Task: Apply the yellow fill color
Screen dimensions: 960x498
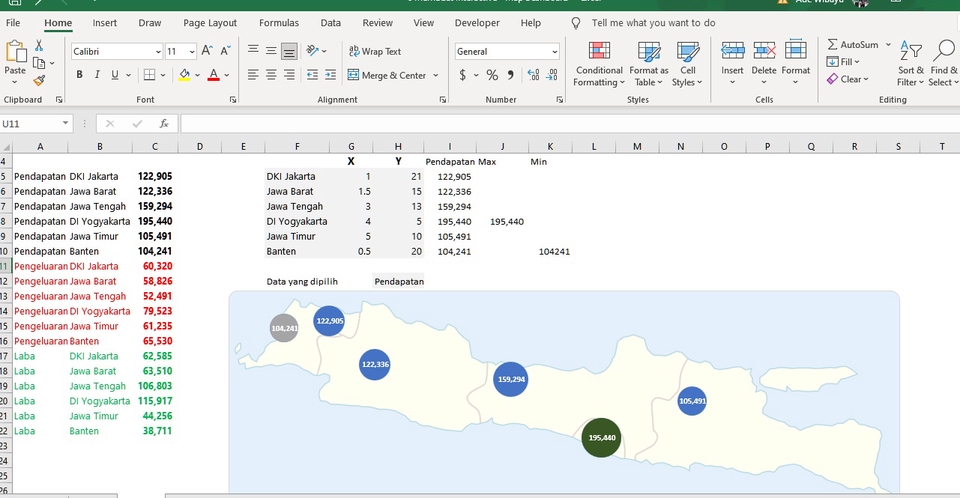Action: [184, 75]
